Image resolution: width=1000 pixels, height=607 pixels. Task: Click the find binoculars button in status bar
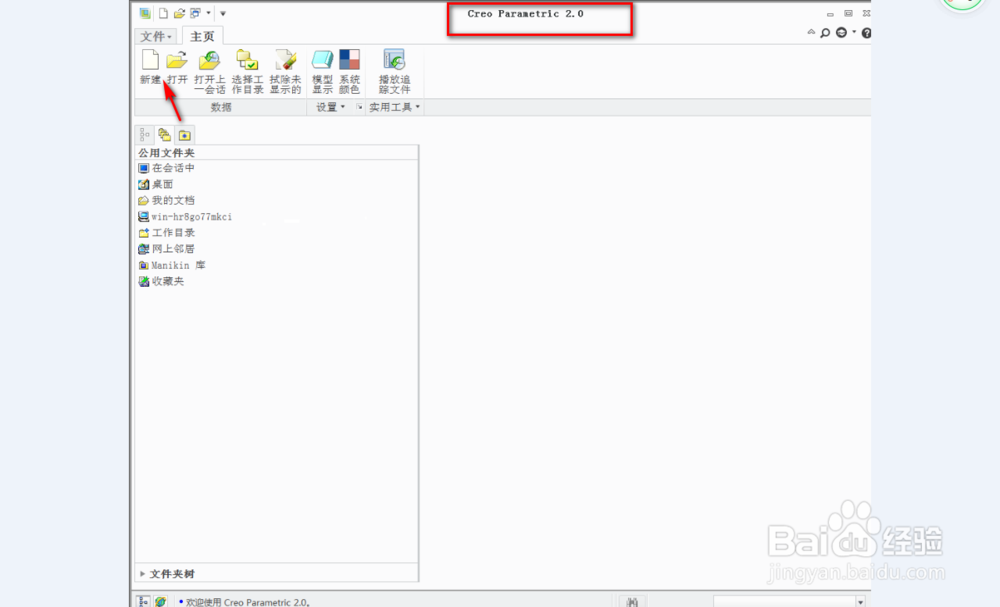632,601
